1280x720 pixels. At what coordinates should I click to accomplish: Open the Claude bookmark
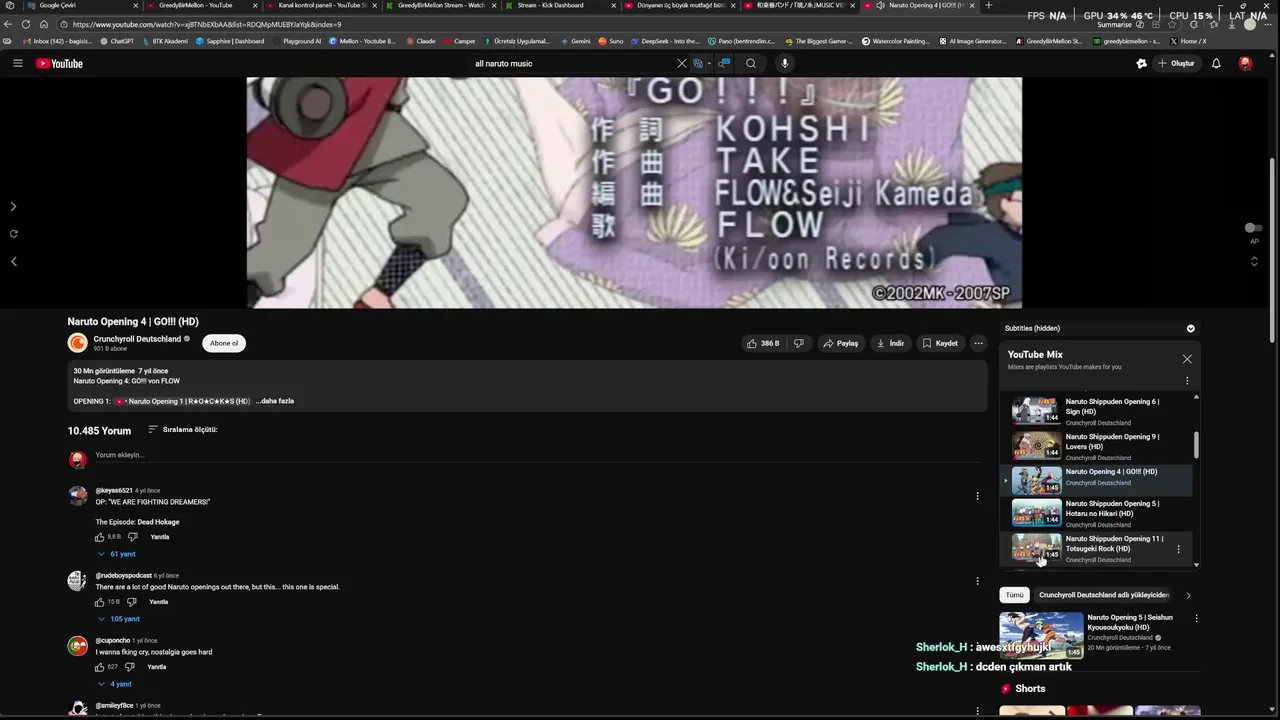pyautogui.click(x=420, y=41)
